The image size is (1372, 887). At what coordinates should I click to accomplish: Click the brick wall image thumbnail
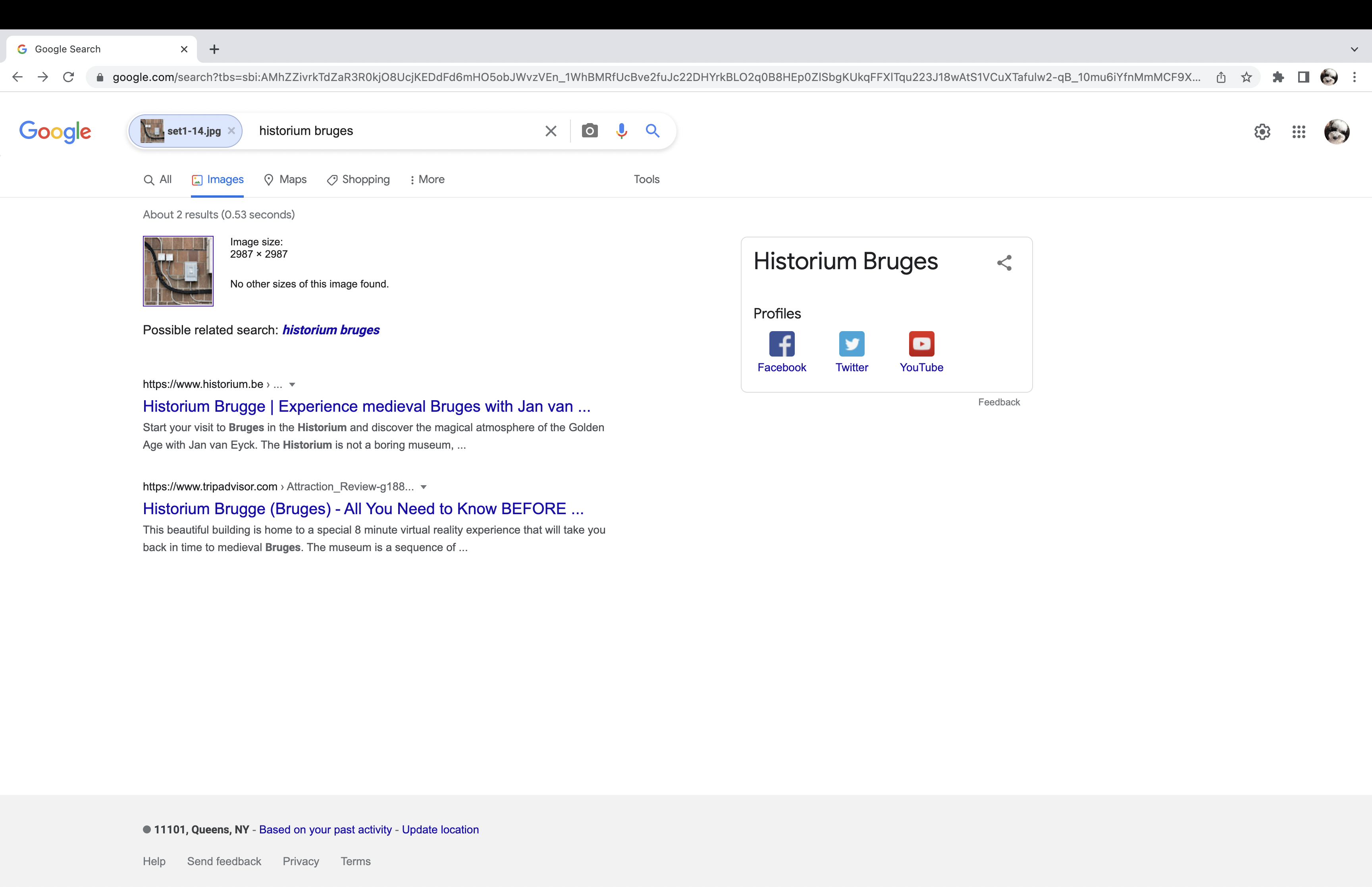[178, 271]
